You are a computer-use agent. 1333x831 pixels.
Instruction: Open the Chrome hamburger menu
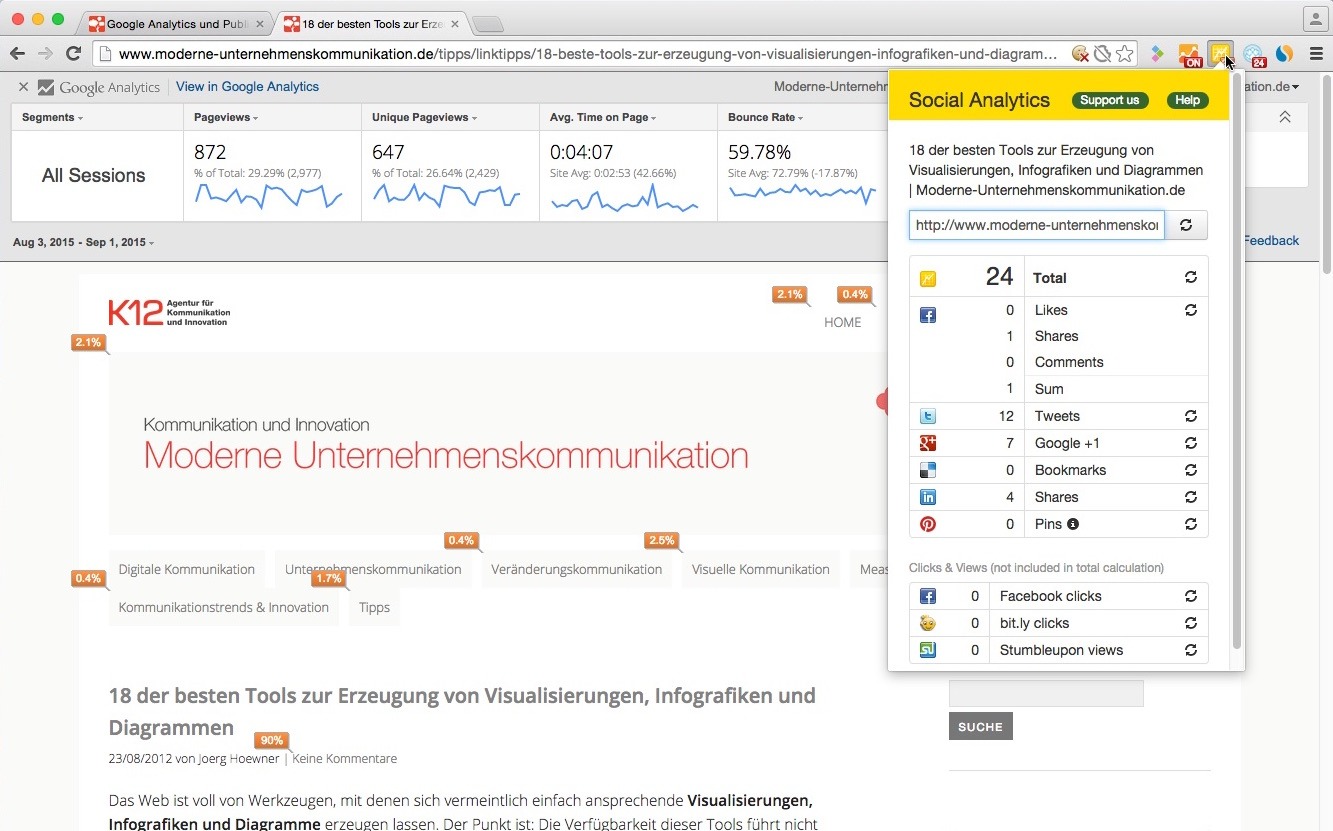(1316, 54)
